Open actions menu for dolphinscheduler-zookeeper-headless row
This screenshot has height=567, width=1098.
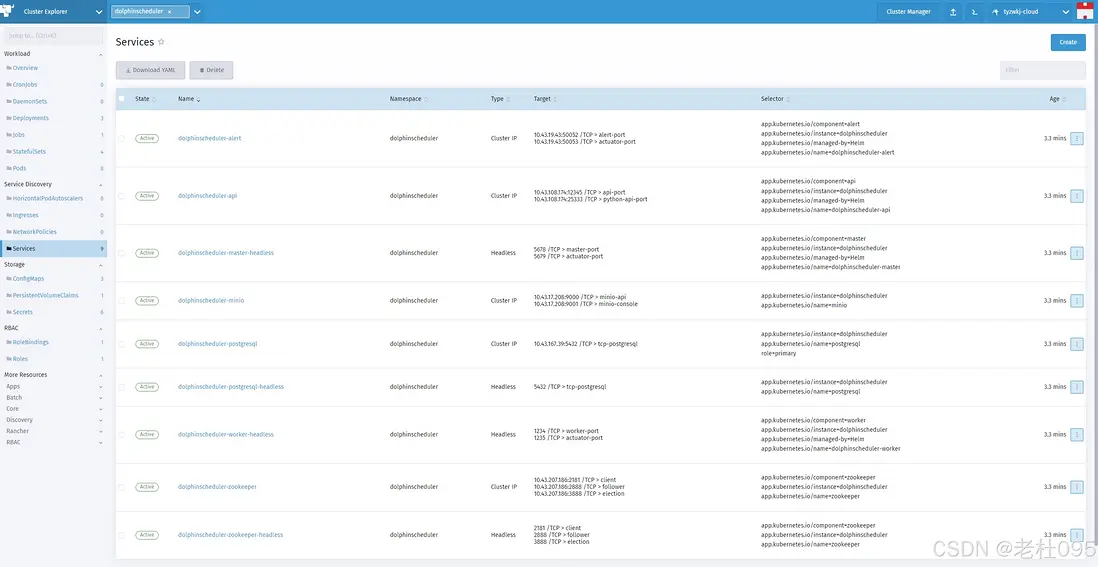[x=1077, y=535]
